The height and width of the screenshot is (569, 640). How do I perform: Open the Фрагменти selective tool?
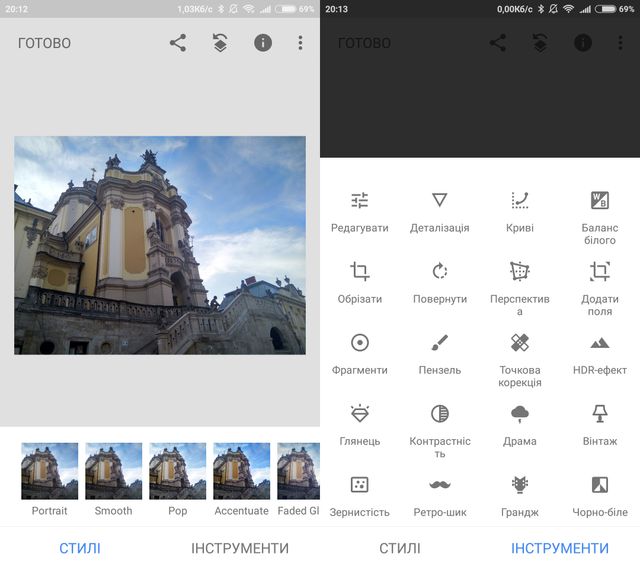360,354
